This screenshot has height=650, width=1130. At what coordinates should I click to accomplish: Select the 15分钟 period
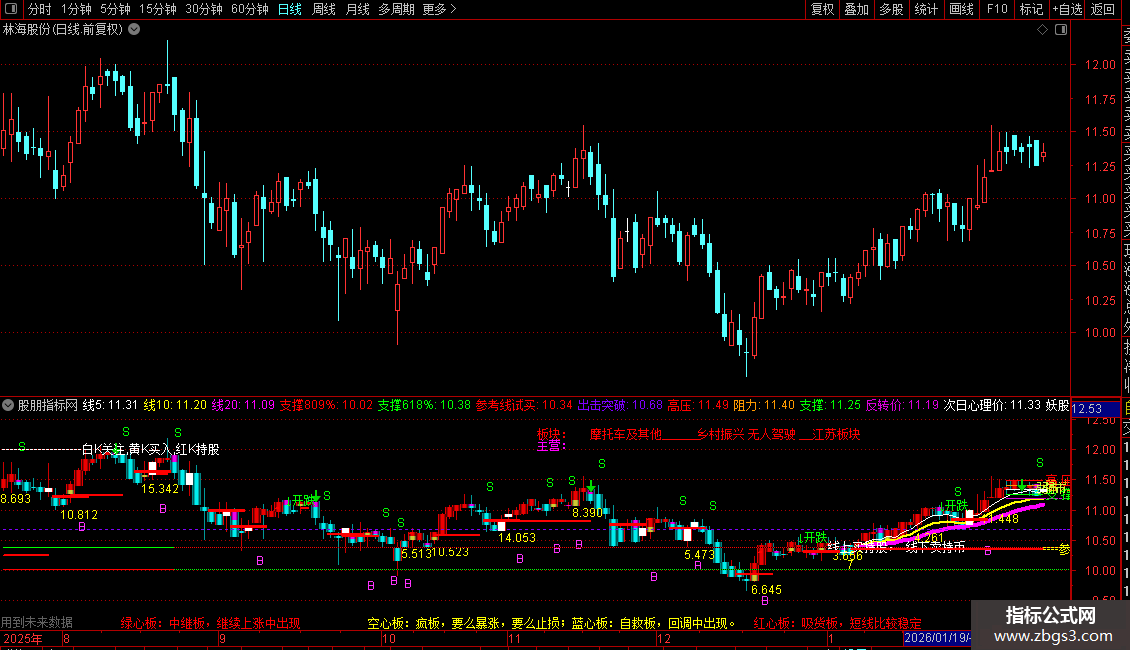coord(157,9)
